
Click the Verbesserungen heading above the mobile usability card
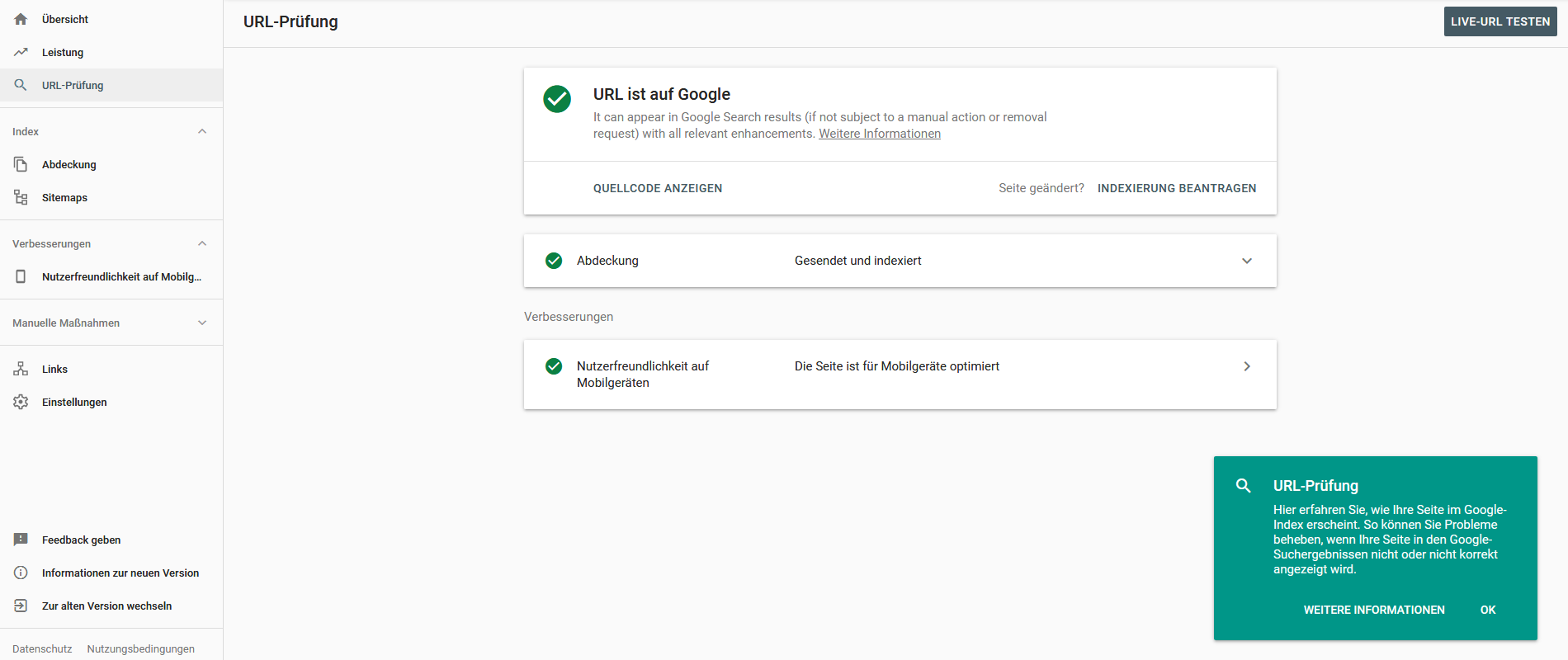click(569, 317)
